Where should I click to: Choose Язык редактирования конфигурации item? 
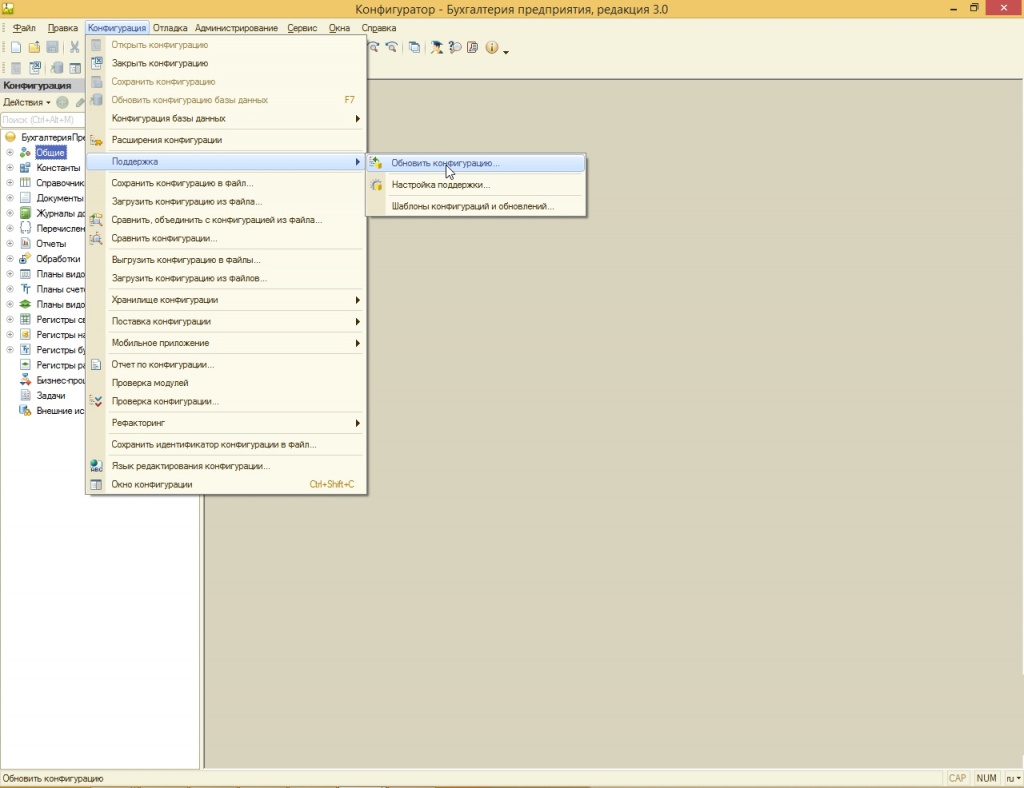[226, 466]
